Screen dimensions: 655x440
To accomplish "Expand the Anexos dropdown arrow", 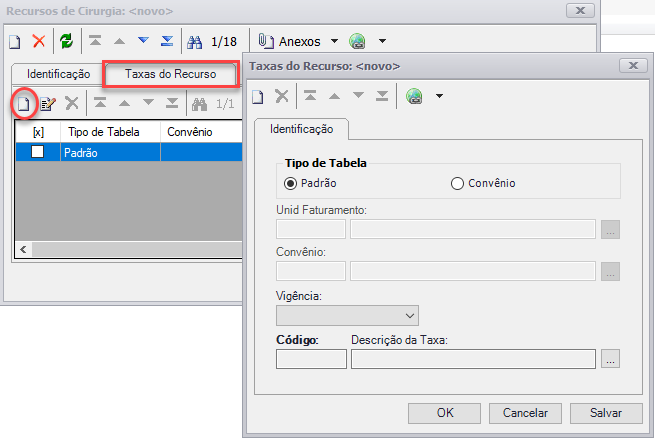I will coord(334,41).
